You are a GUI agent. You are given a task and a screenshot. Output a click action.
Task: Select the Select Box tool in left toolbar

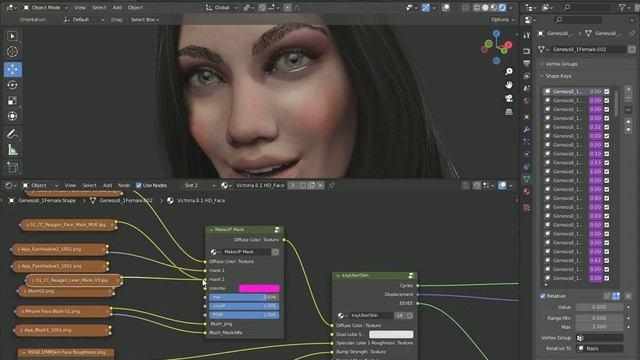tap(12, 36)
